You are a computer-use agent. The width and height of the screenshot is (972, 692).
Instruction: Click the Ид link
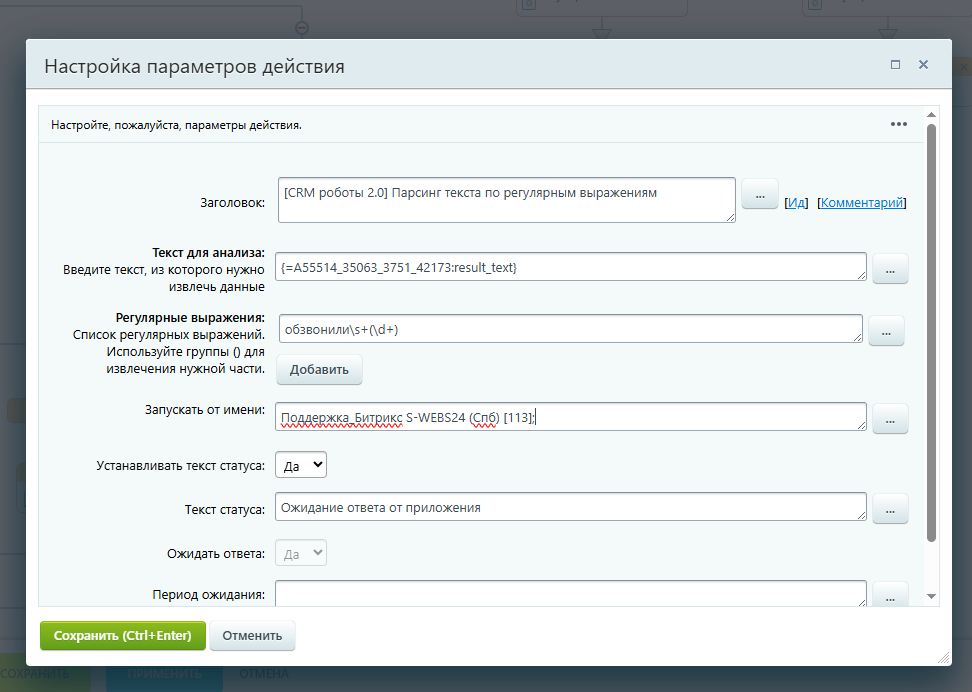pos(796,202)
